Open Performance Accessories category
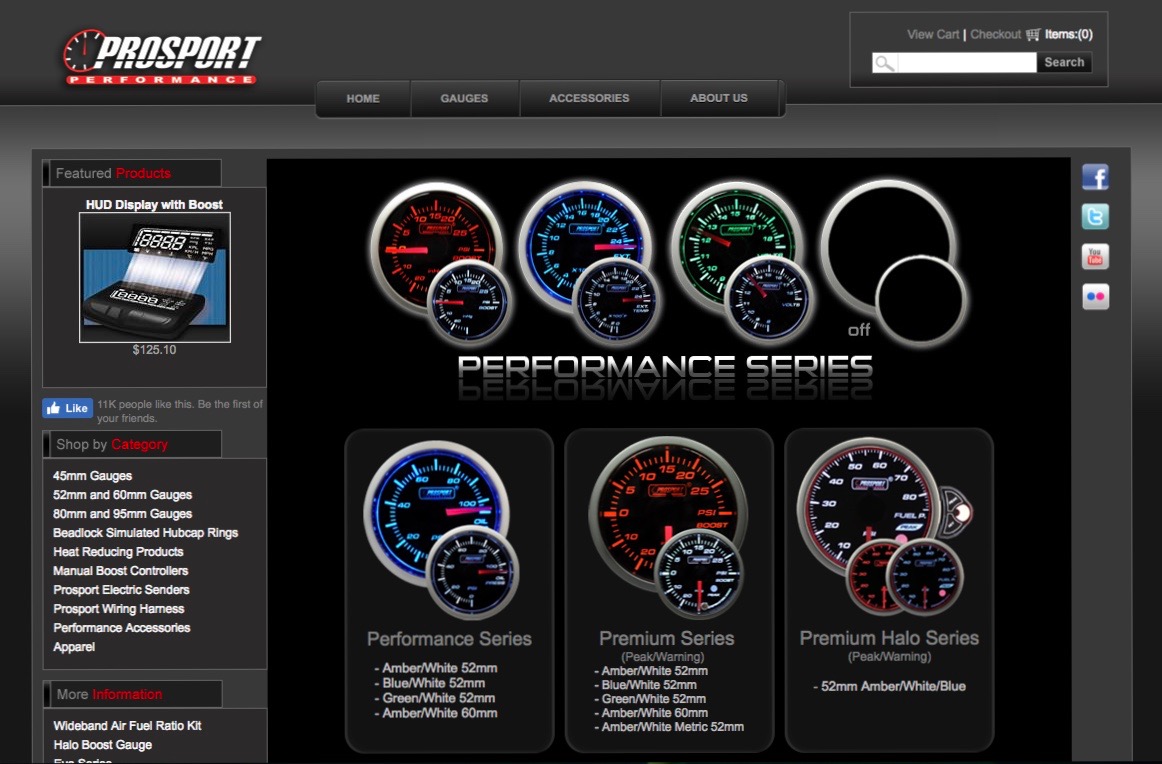 pos(122,628)
